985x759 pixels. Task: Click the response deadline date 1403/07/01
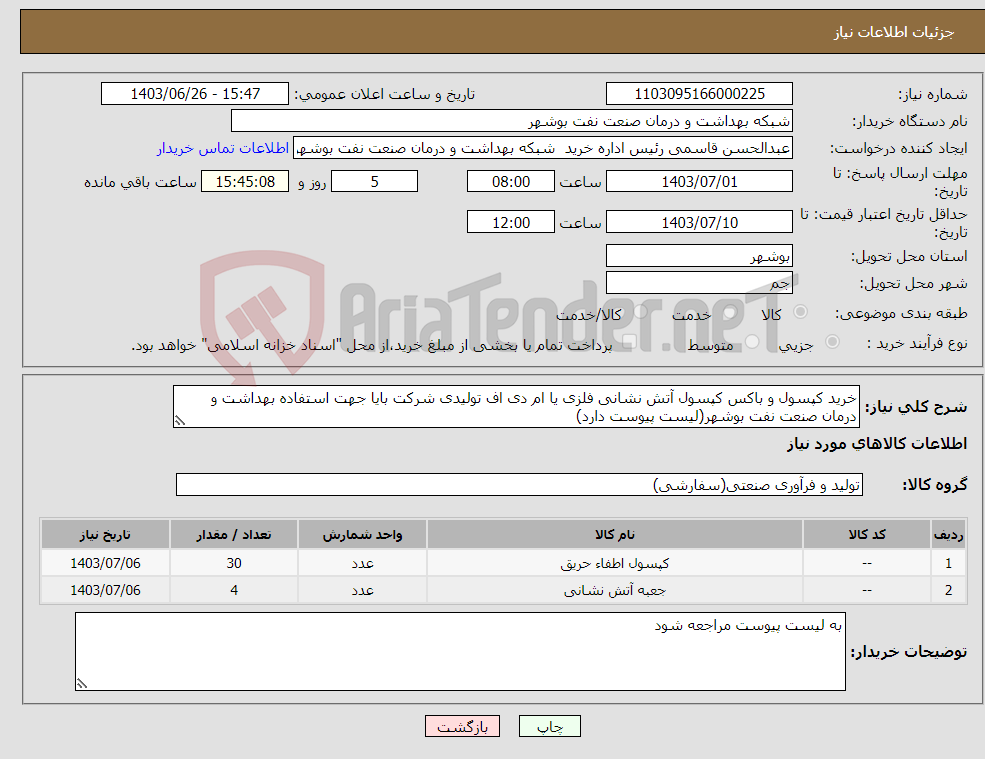[699, 182]
